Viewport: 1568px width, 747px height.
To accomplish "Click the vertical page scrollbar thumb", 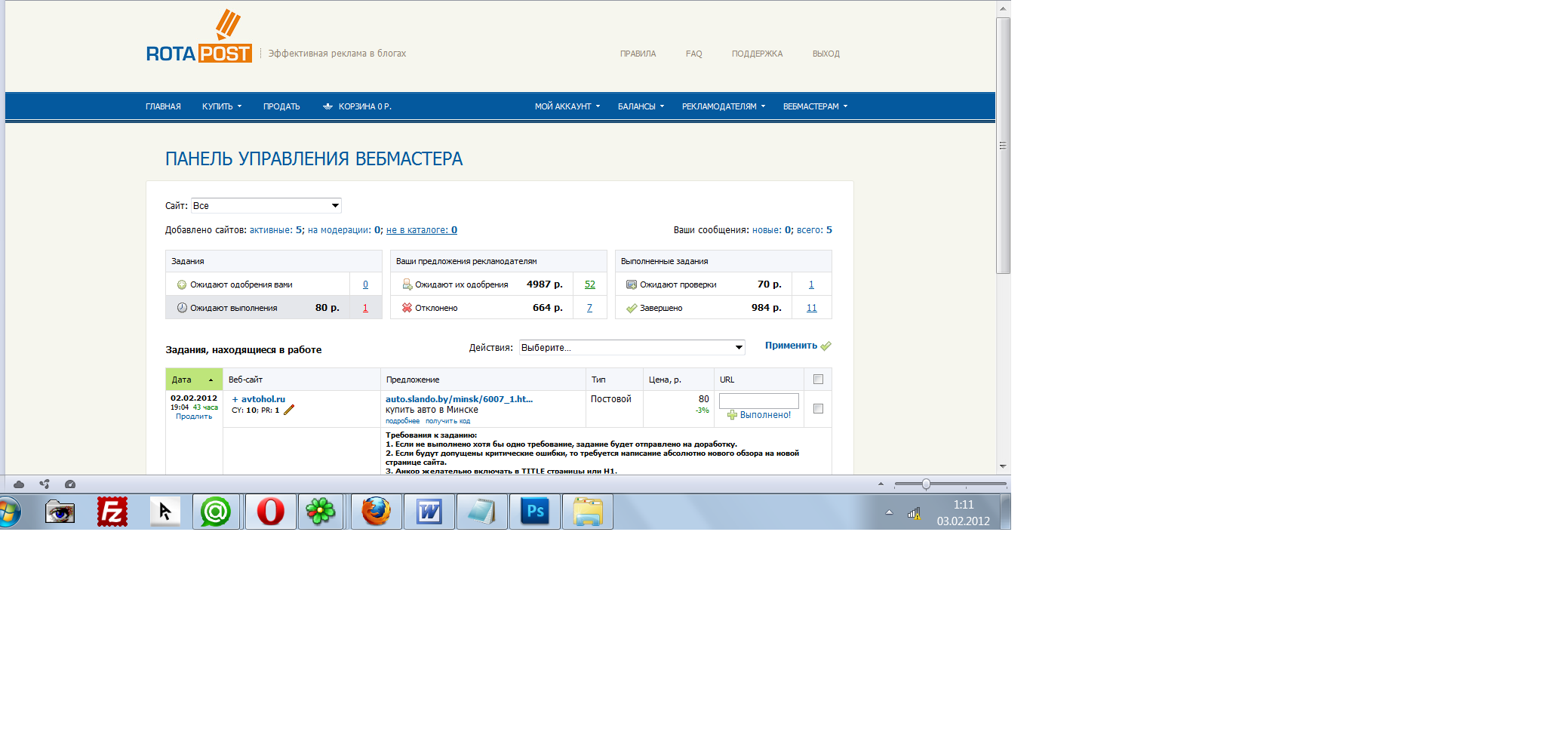I will [x=1003, y=146].
